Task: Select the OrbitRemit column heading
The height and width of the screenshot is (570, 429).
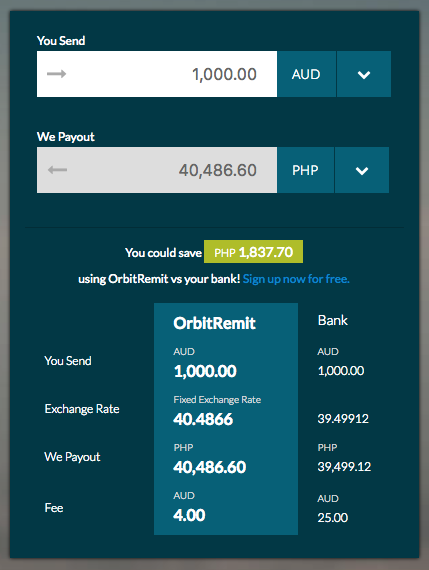Action: [214, 323]
